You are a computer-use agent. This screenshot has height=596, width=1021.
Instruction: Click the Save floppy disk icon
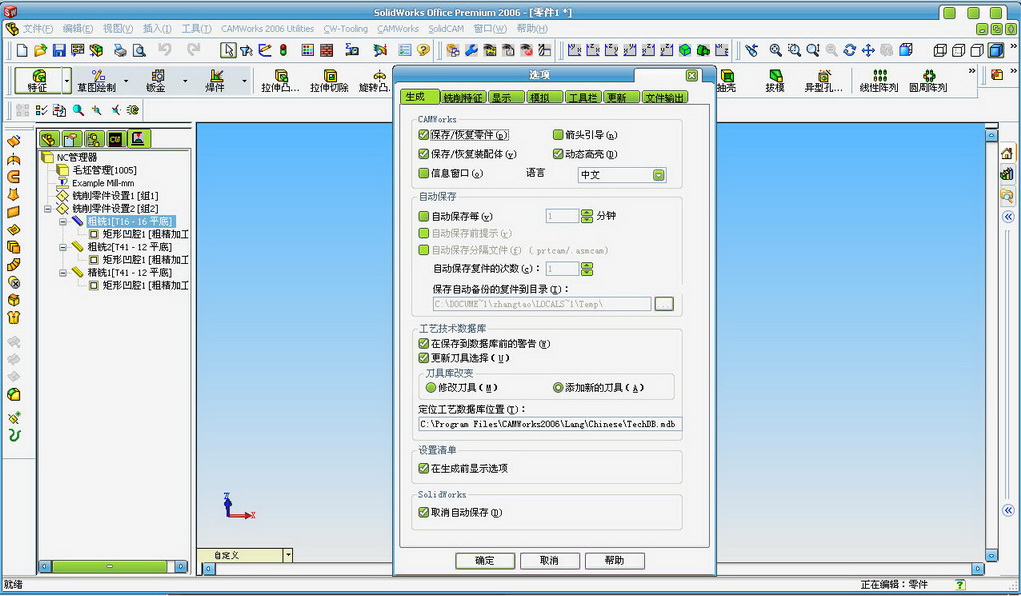pyautogui.click(x=59, y=50)
